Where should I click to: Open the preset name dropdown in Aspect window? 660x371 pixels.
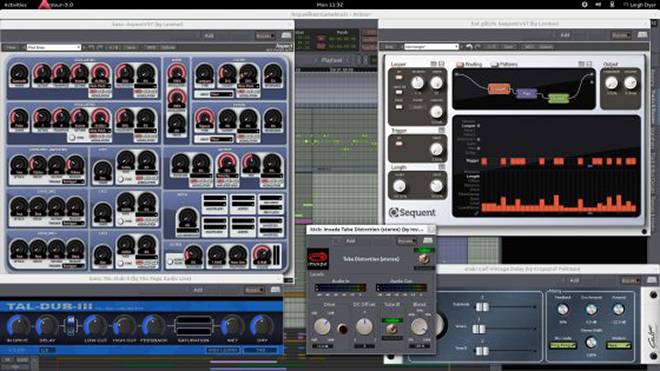point(53,47)
